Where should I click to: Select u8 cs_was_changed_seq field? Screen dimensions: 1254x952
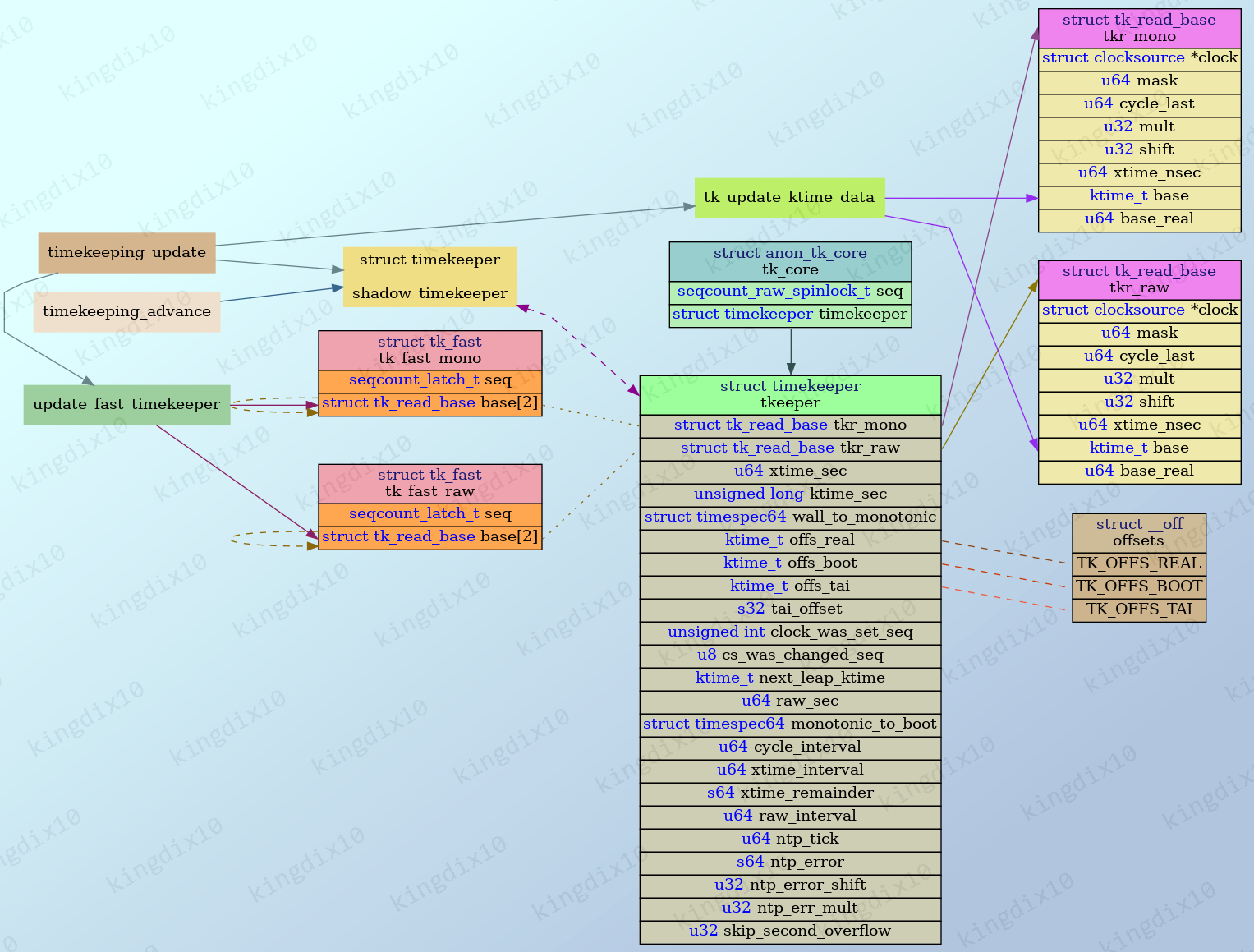tap(790, 656)
